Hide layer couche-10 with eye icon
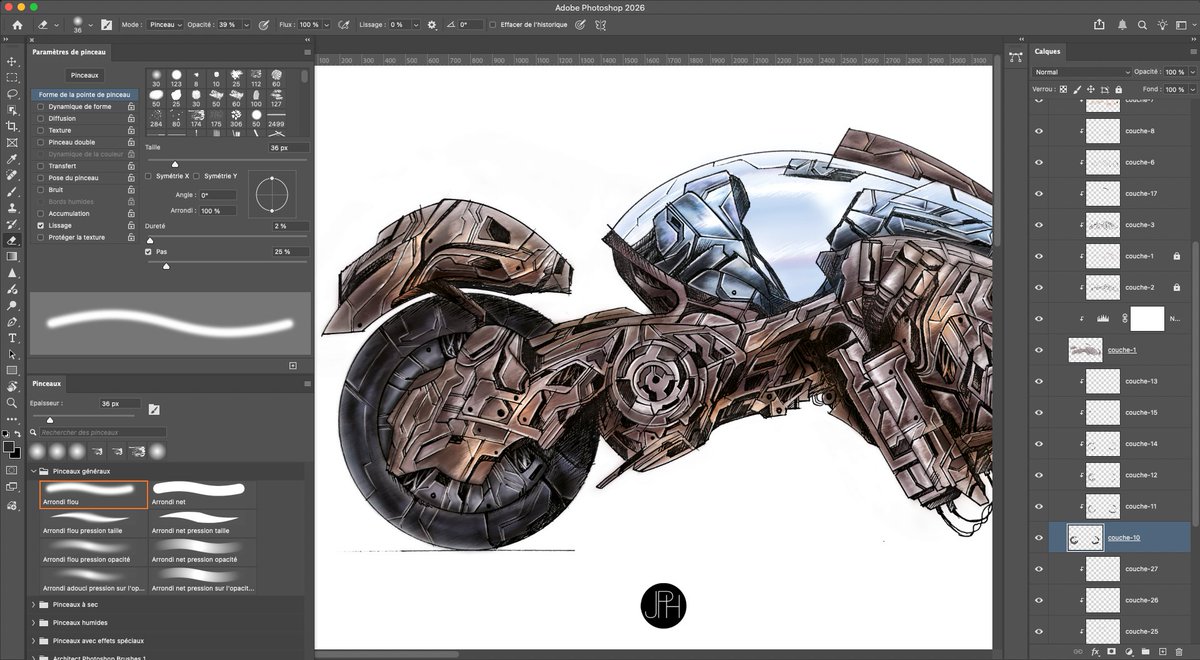 tap(1039, 538)
